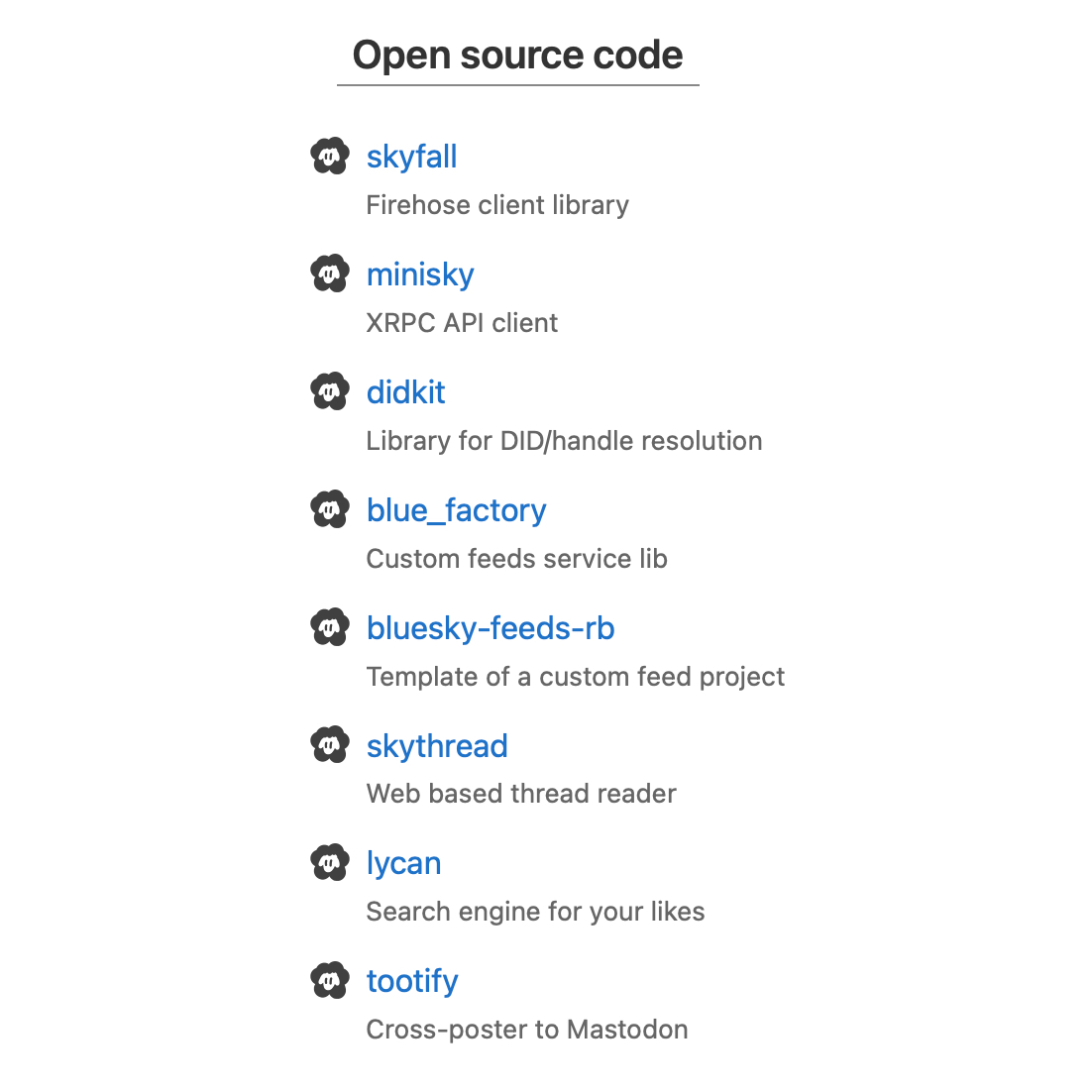Open the tootify project link

pos(412,981)
